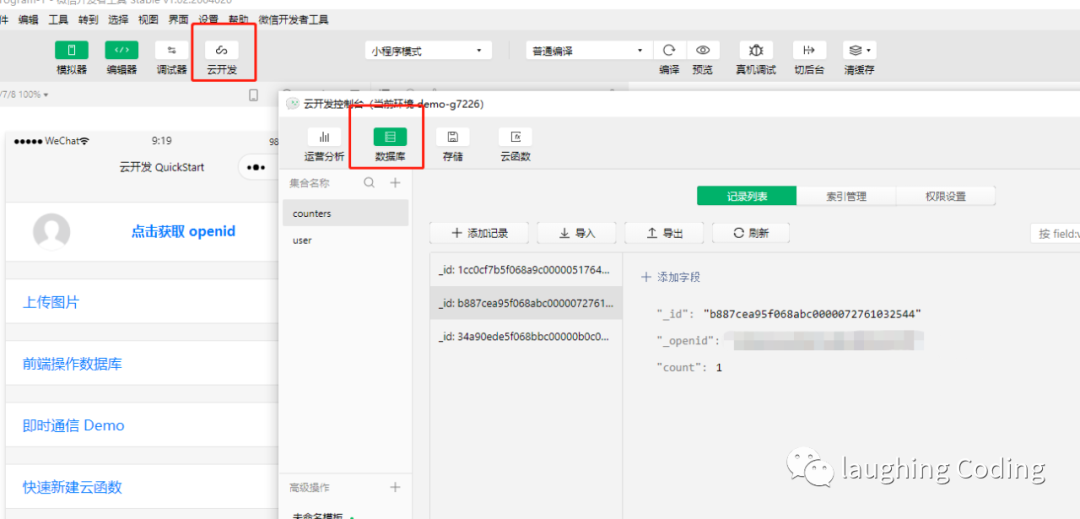This screenshot has height=519, width=1080.
Task: Open 云开发 cloud development console
Action: 222,50
